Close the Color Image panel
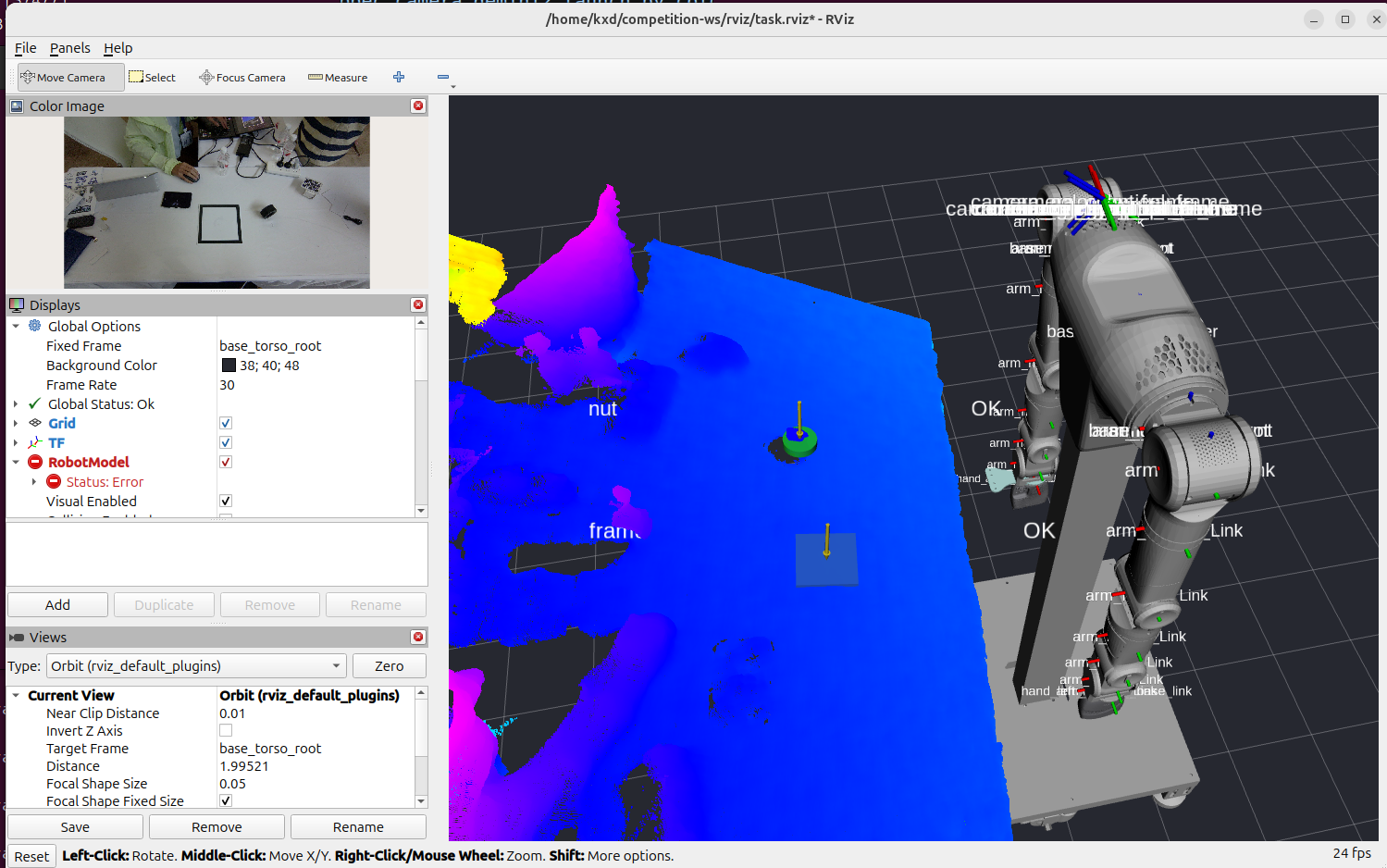The height and width of the screenshot is (868, 1387). (418, 106)
